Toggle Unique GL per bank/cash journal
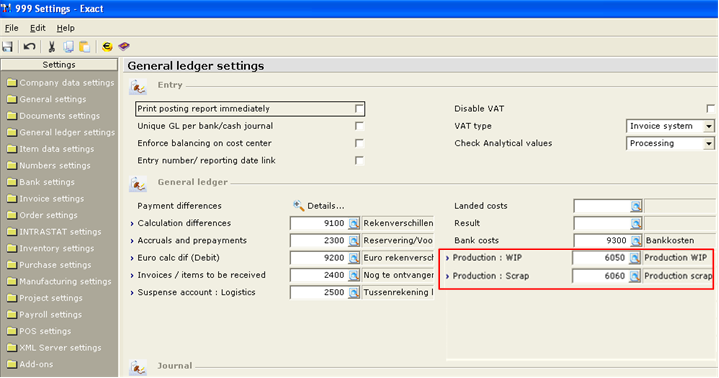Image resolution: width=719 pixels, height=378 pixels. point(359,126)
